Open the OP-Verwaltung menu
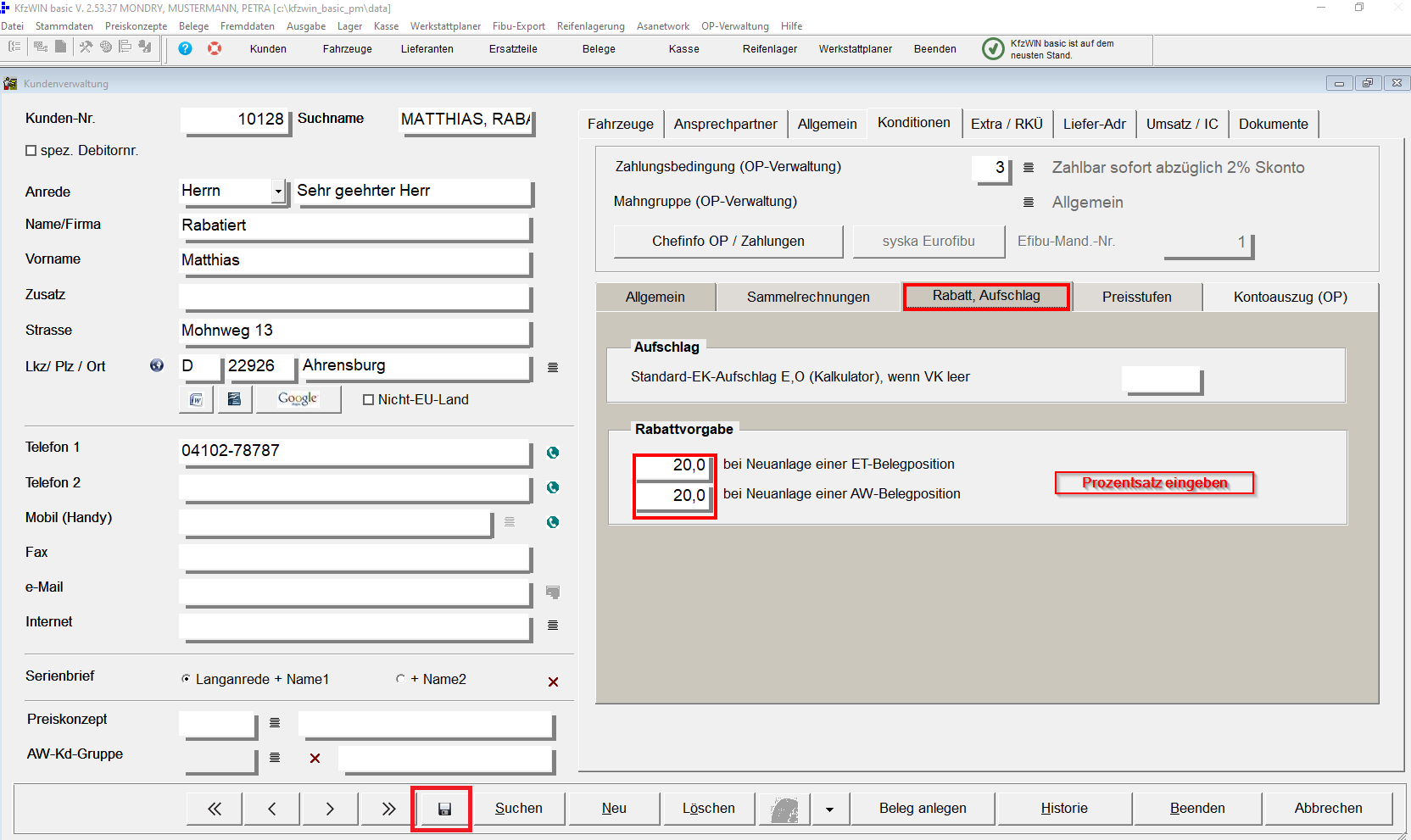 click(x=735, y=26)
